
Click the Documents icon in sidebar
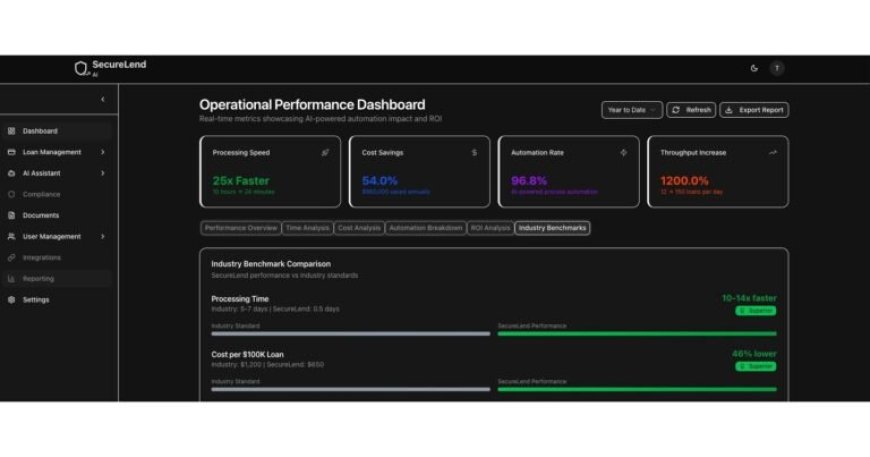click(11, 215)
